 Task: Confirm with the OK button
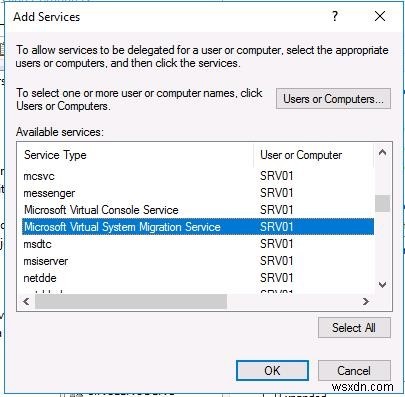(272, 370)
